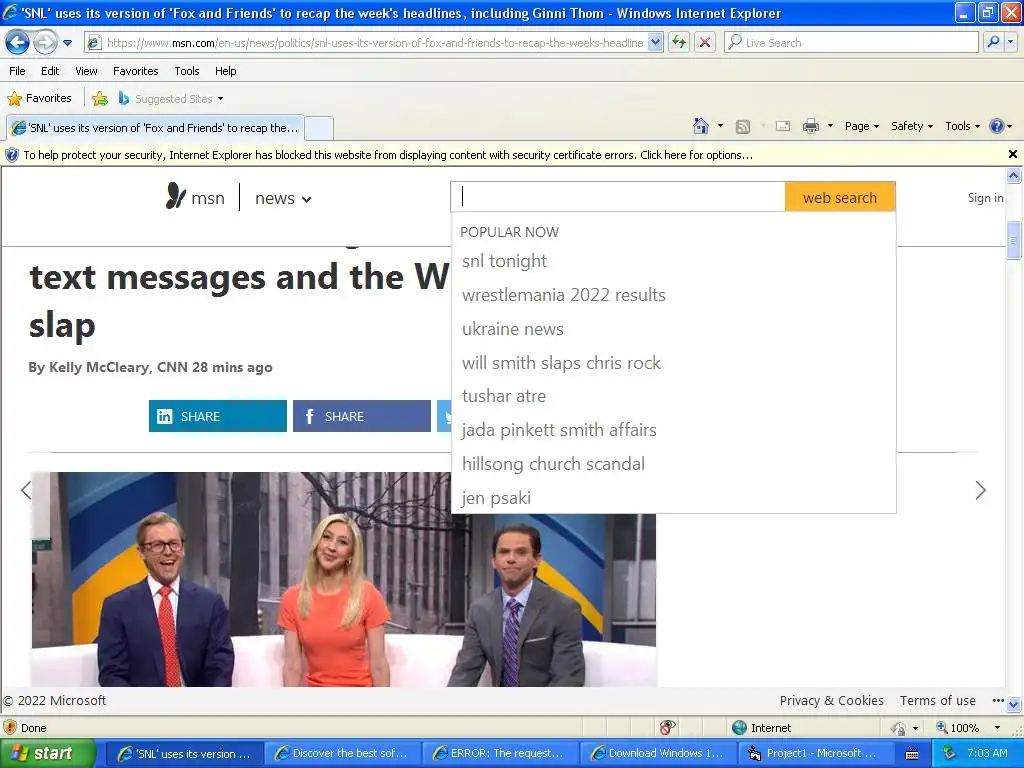Expand the address bar URL dropdown

pyautogui.click(x=655, y=42)
